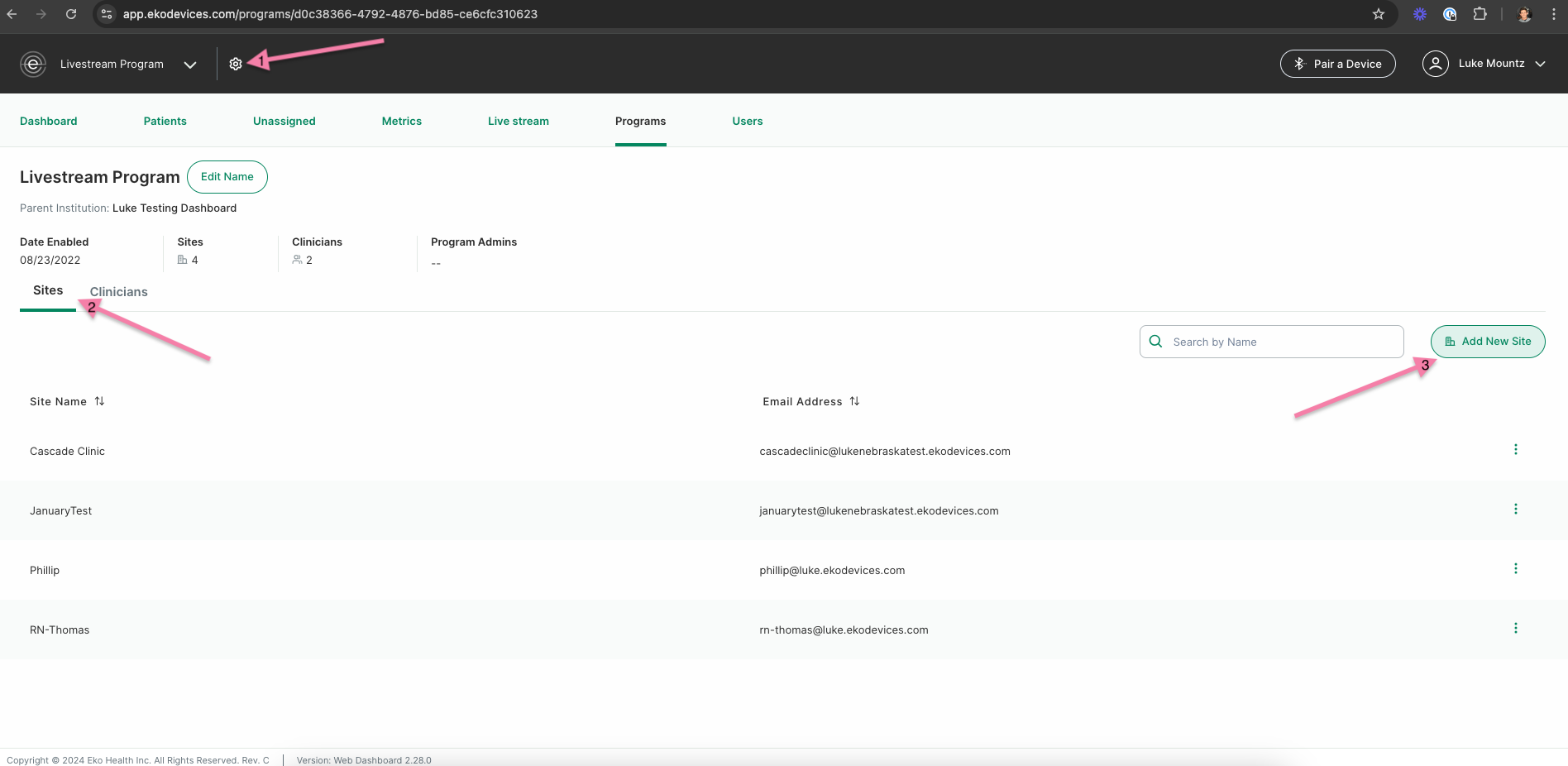This screenshot has width=1568, height=766.
Task: Bookmark this page with the star icon
Action: tap(1378, 14)
